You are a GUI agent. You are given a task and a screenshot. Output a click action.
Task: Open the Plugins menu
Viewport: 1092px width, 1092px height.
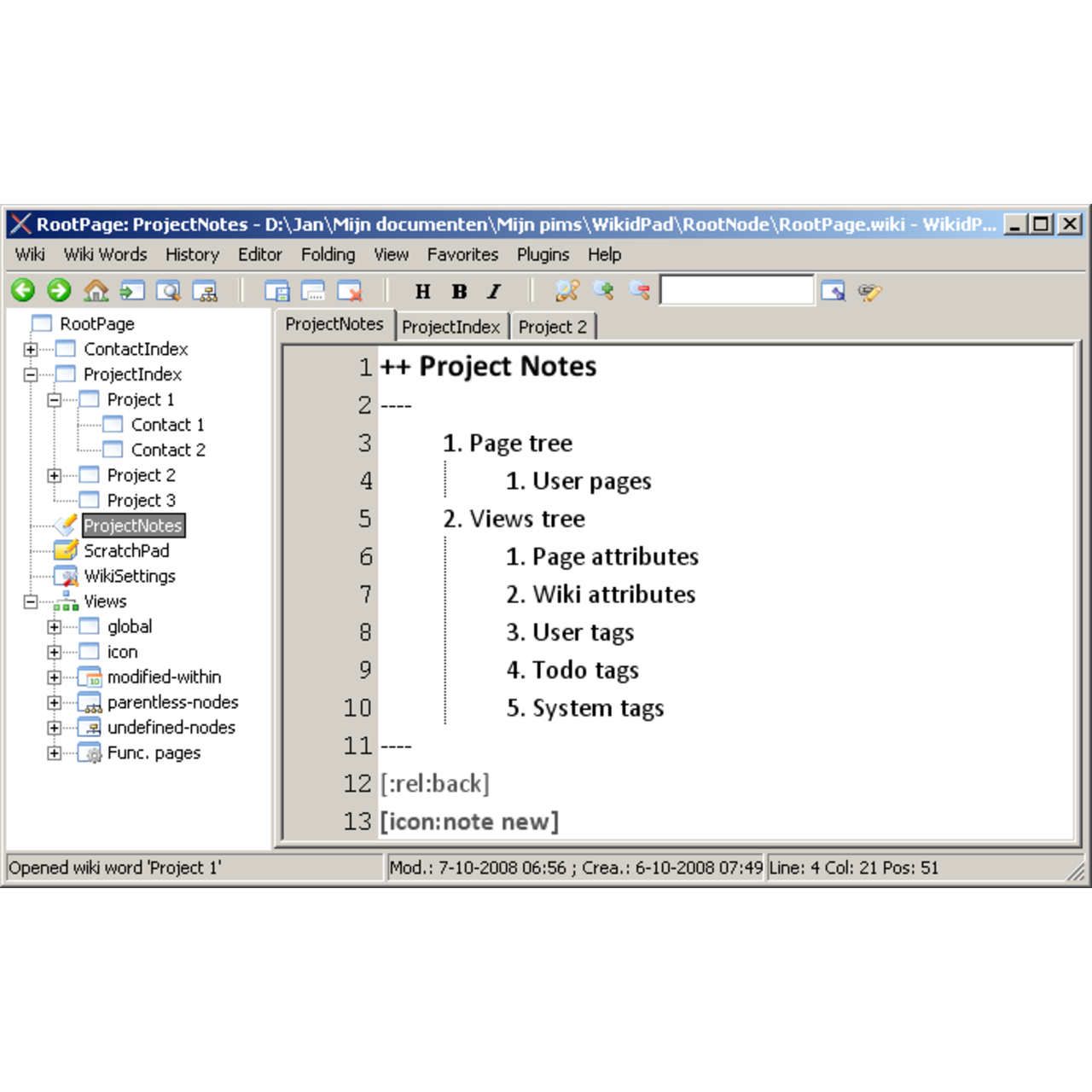[x=543, y=254]
